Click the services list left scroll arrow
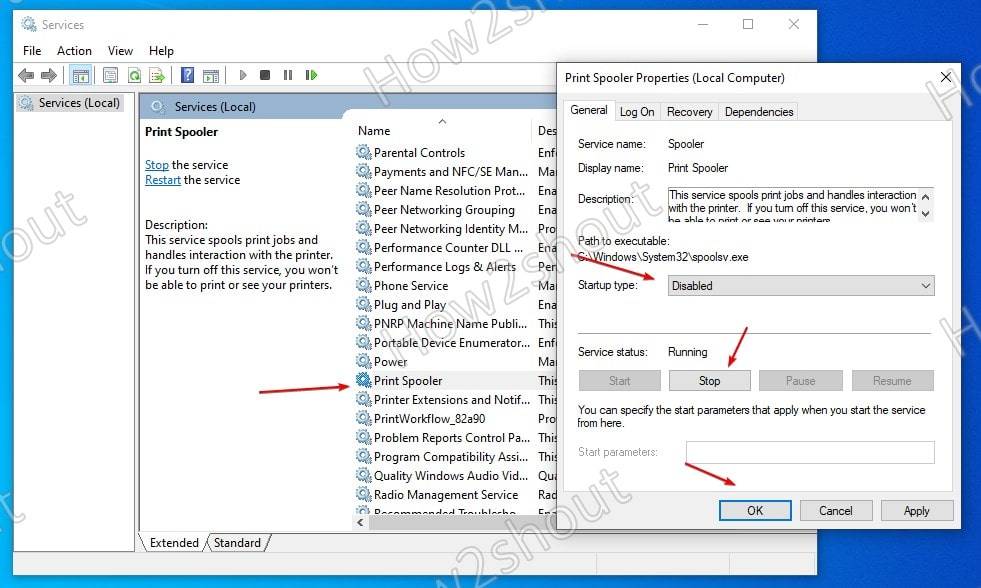Screen dimensions: 981x588 (x=360, y=522)
